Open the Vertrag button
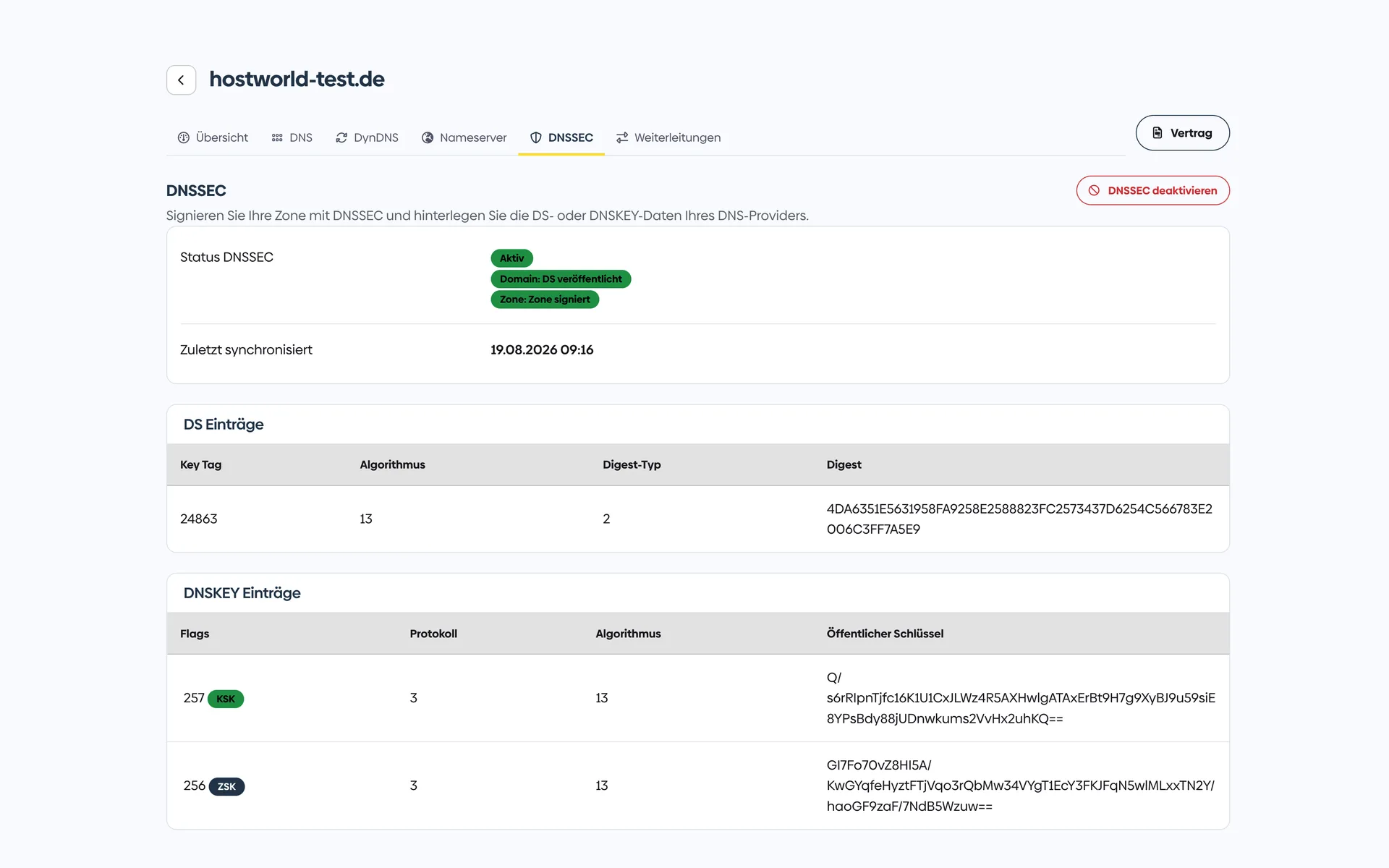The image size is (1389, 868). click(x=1182, y=133)
